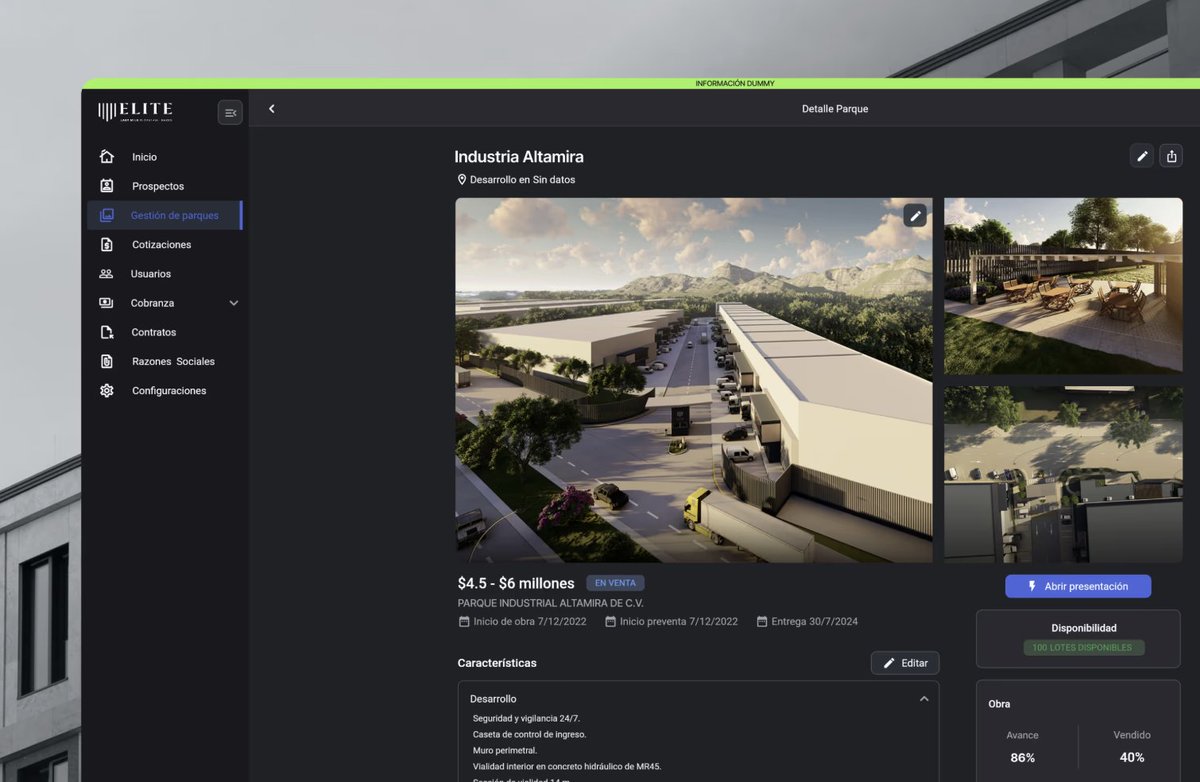
Task: Click the Vendido 40% value
Action: pos(1132,757)
